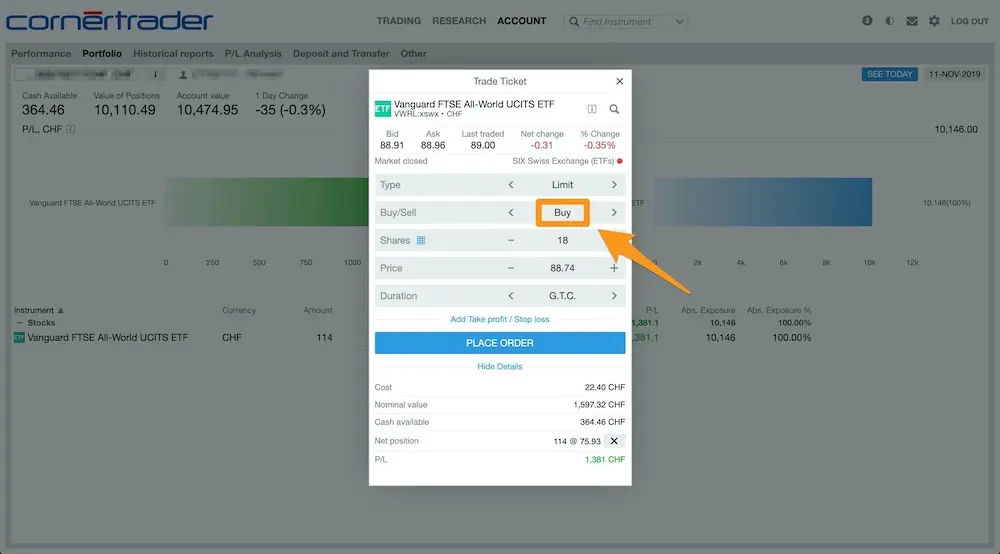
Task: Select previous Duration option
Action: 511,296
